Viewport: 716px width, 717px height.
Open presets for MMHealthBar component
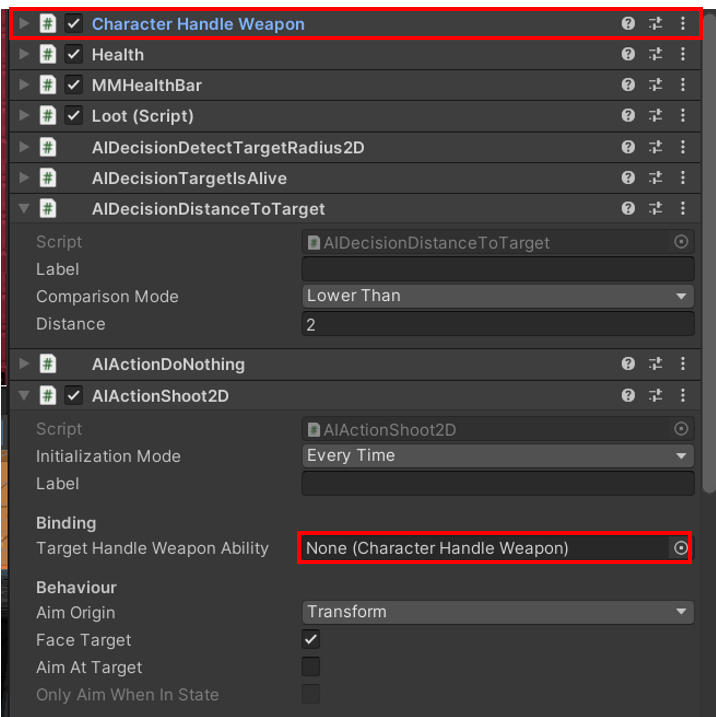(x=656, y=85)
